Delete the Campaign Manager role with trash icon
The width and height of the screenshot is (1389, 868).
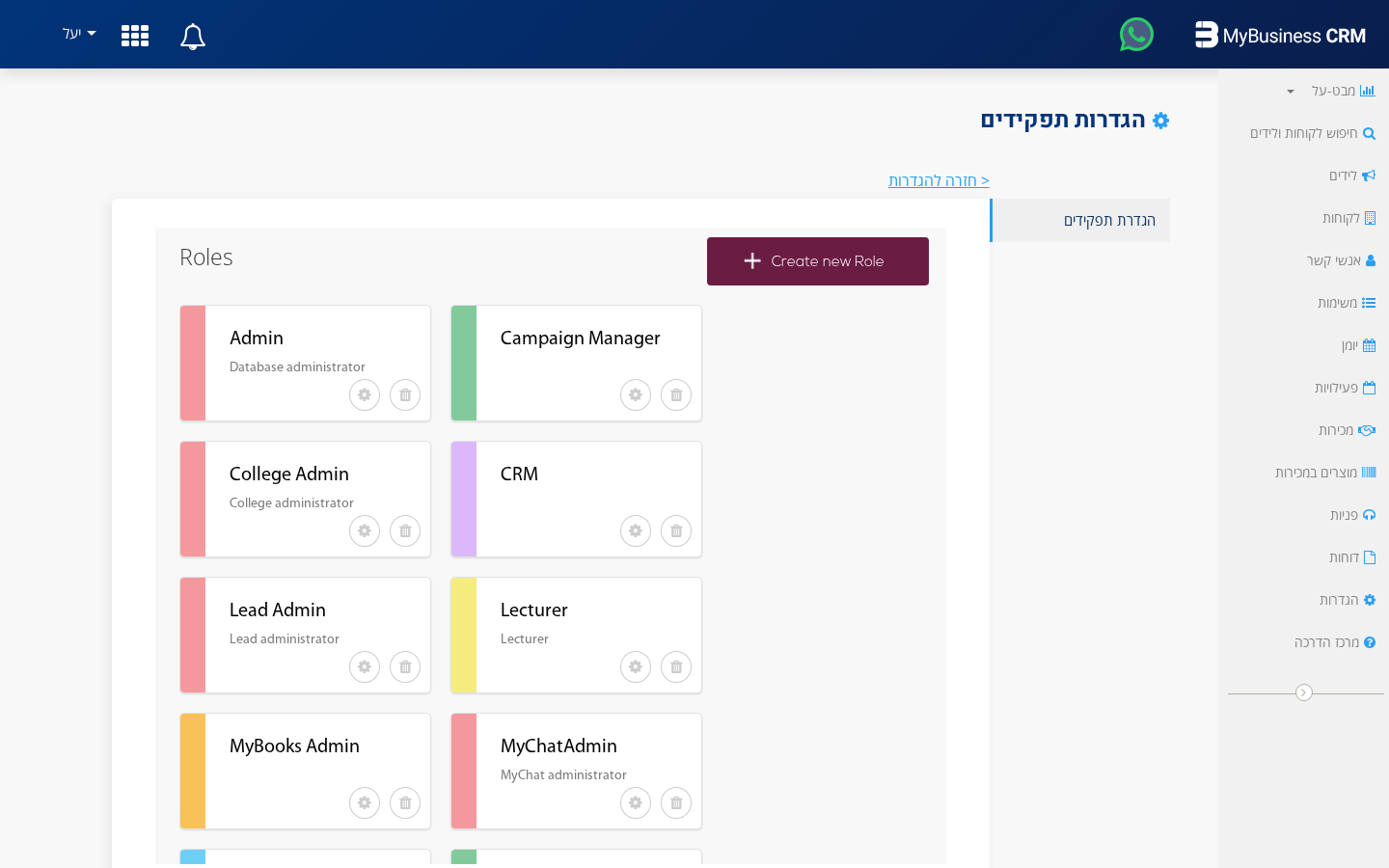pos(675,394)
